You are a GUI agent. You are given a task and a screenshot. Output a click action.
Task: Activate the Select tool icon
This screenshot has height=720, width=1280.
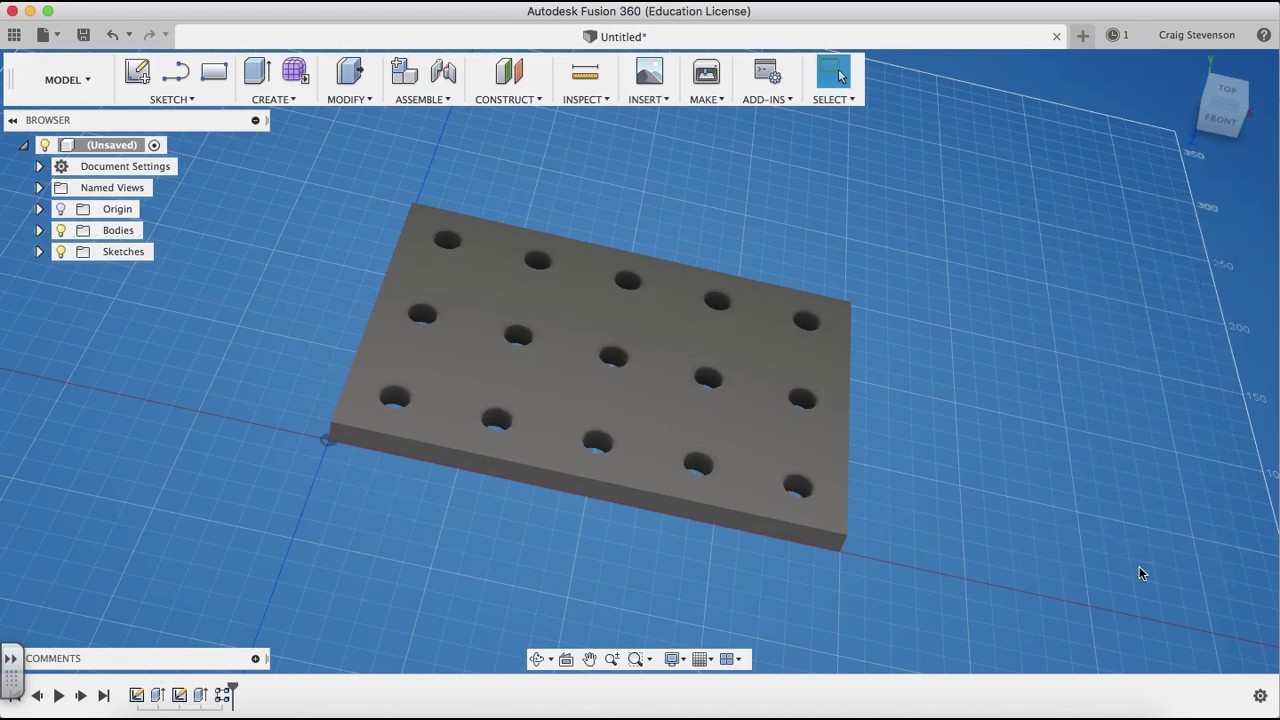(833, 71)
